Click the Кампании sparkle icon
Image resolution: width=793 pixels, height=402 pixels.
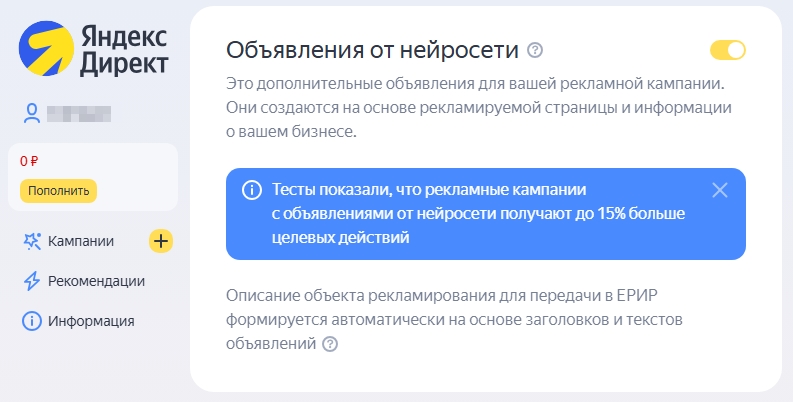(32, 241)
